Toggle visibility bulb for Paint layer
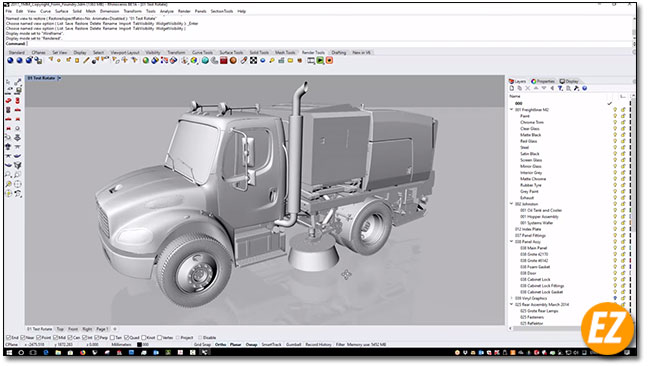 click(x=615, y=116)
